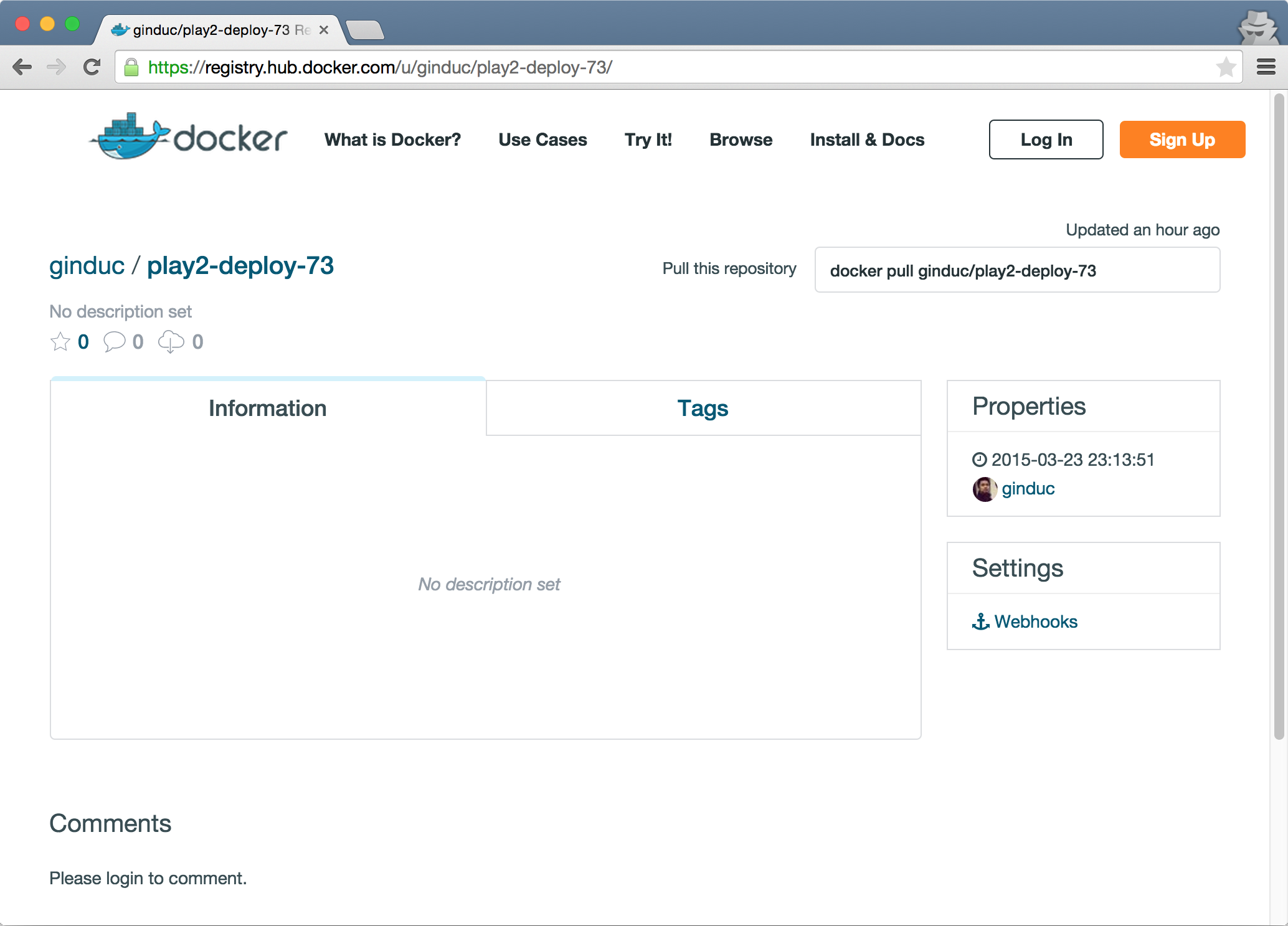Click the docker pull command field
This screenshot has height=926, width=1288.
tap(1017, 270)
